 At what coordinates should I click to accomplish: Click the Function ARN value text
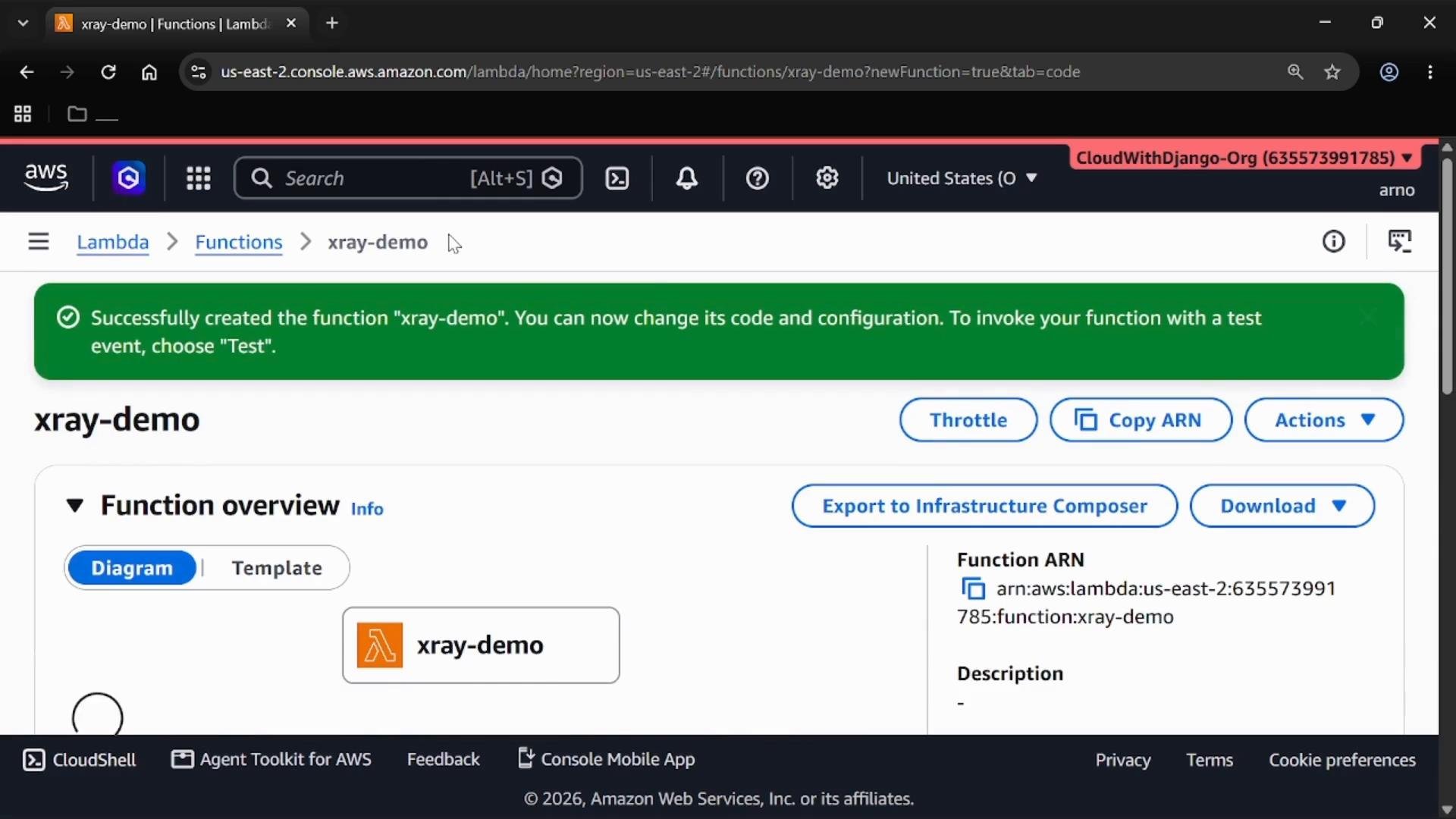point(1147,603)
